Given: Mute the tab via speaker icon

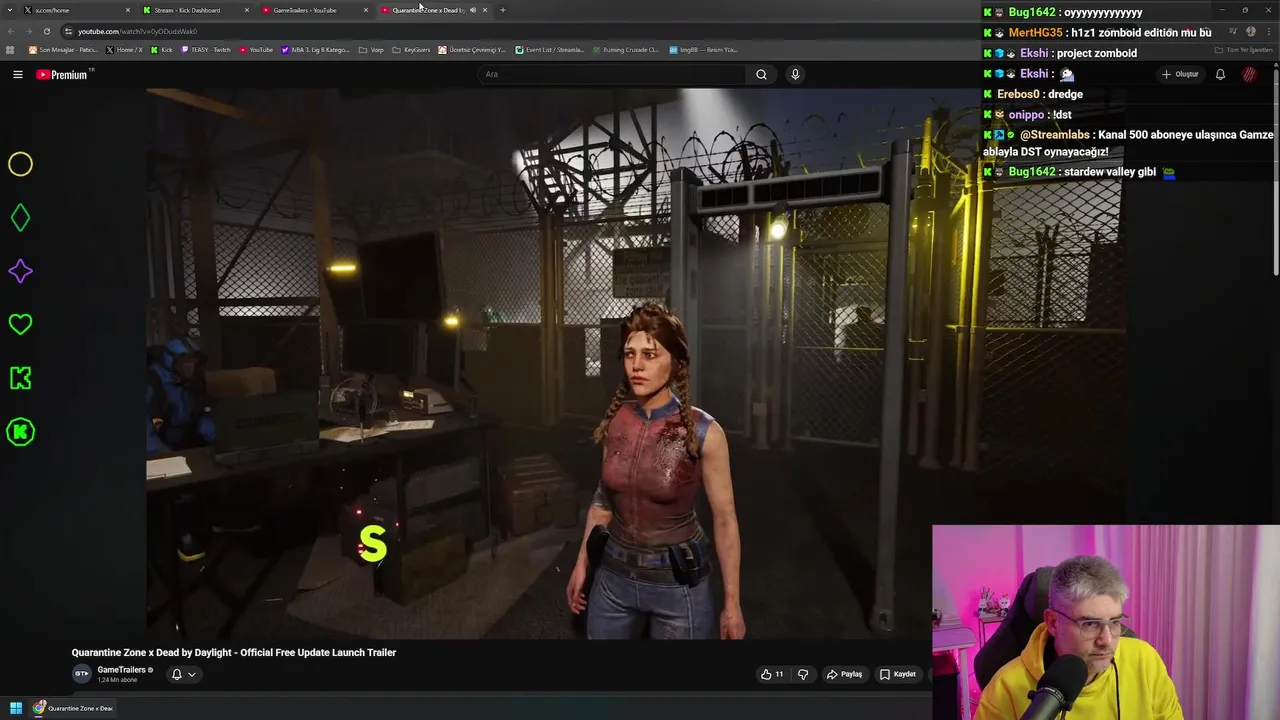Looking at the screenshot, I should [x=473, y=10].
